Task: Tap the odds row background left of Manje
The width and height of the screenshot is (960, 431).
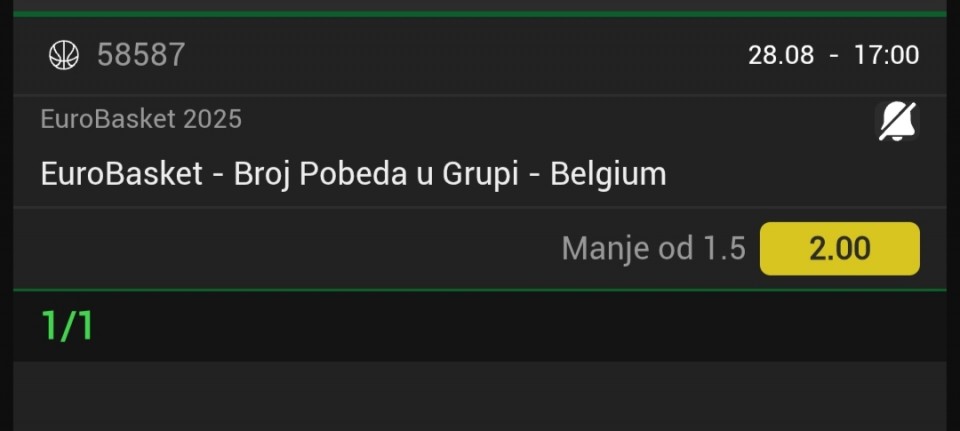Action: click(x=282, y=249)
